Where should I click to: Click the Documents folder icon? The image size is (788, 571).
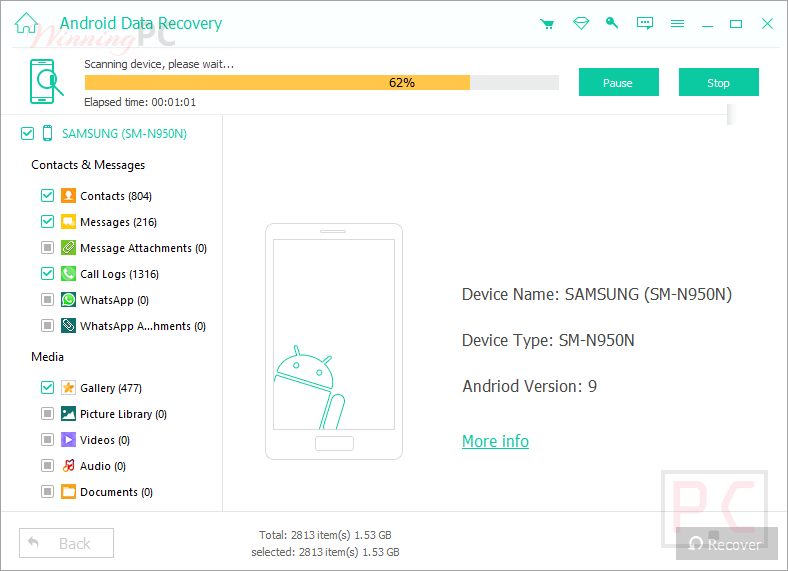click(x=68, y=492)
